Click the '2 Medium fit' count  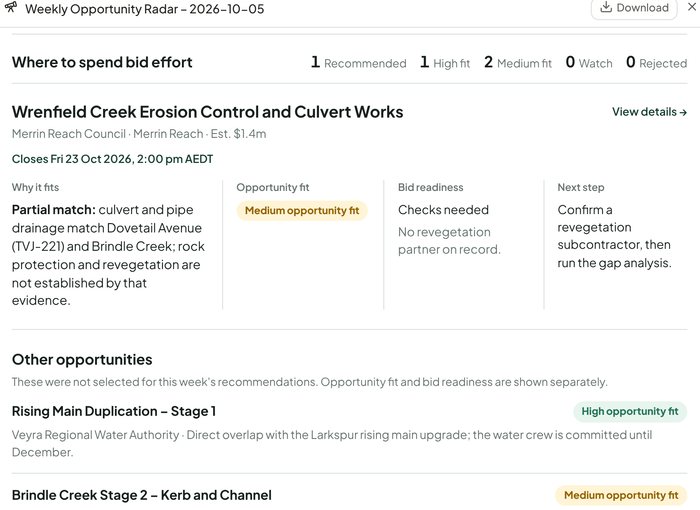518,63
